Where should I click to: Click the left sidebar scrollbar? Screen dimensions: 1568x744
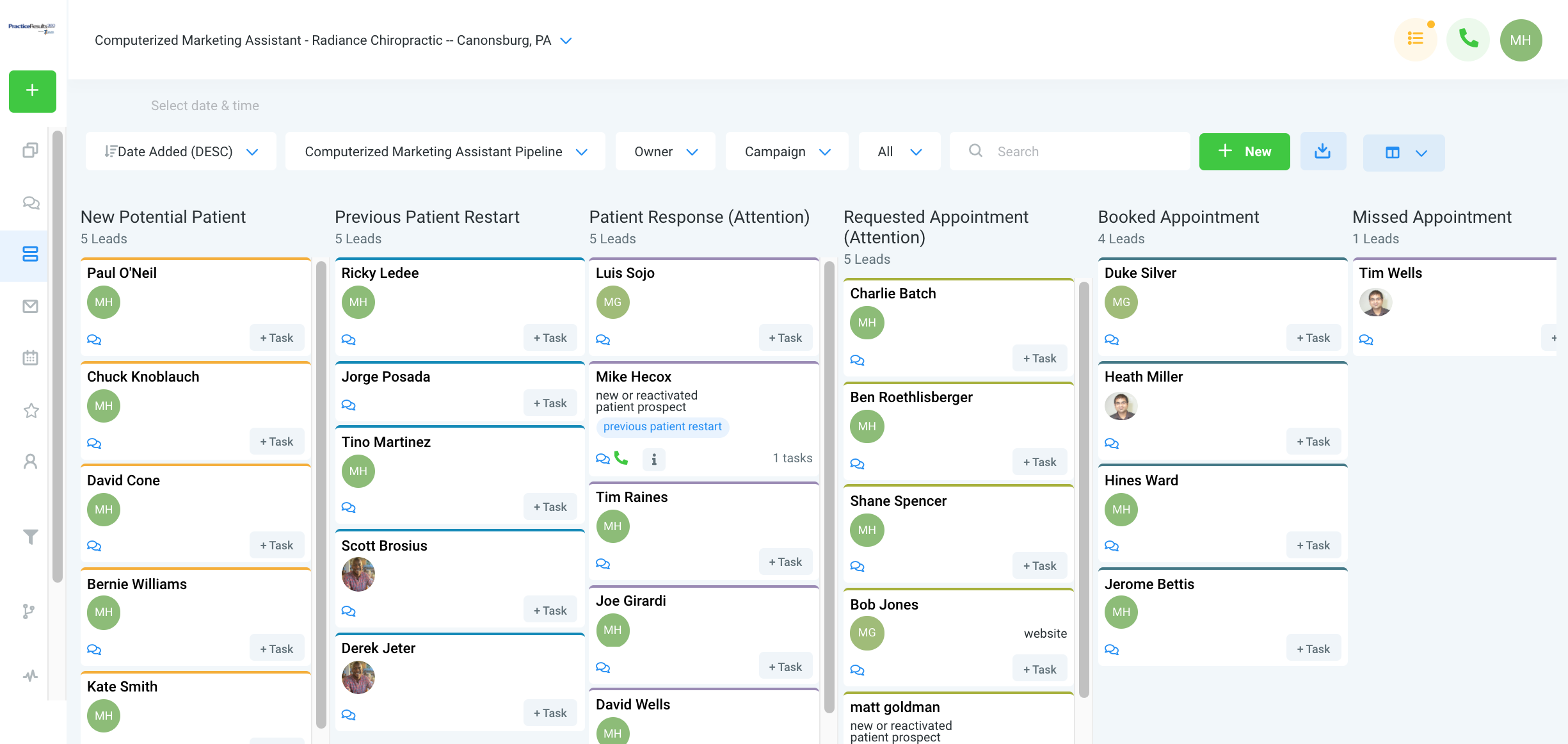click(x=58, y=356)
